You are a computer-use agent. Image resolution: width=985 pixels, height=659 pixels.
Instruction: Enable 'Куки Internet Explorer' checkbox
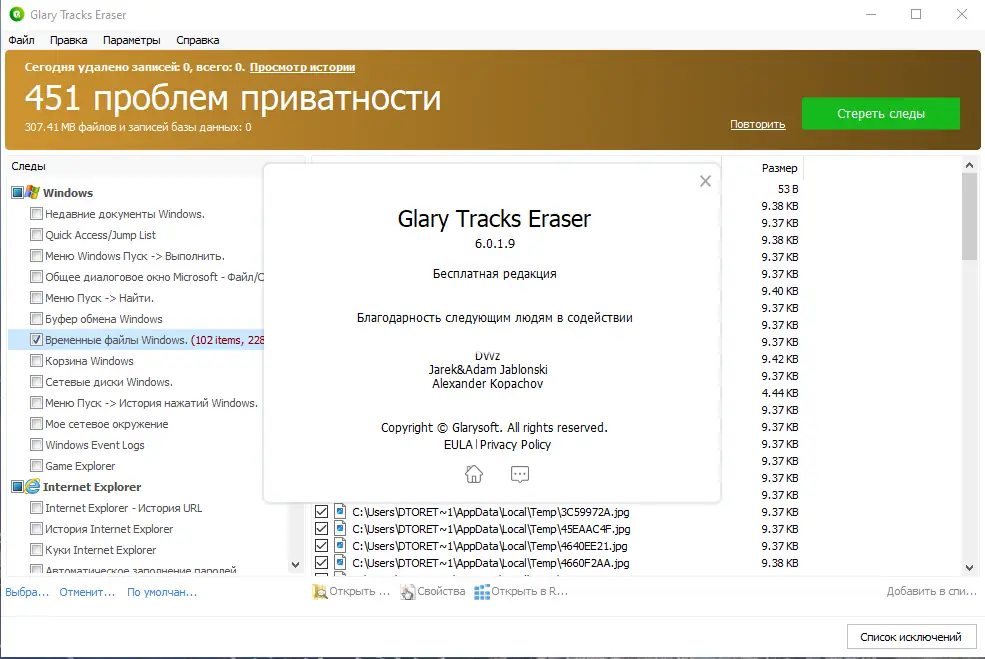36,550
